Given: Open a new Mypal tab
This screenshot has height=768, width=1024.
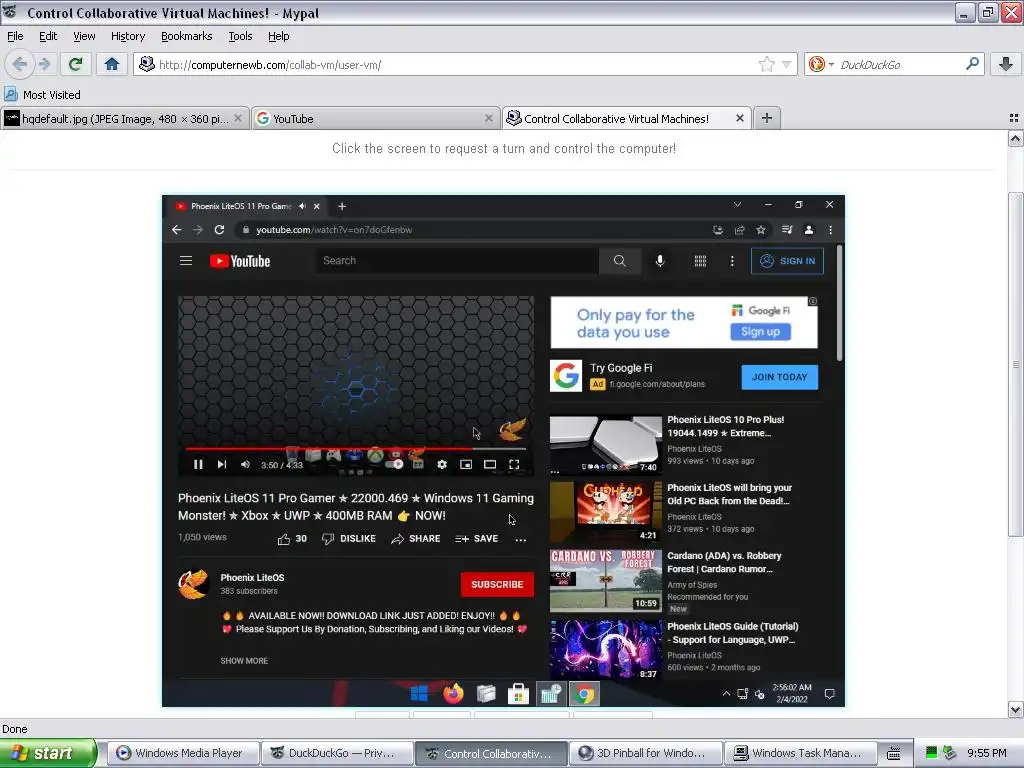Looking at the screenshot, I should click(767, 118).
